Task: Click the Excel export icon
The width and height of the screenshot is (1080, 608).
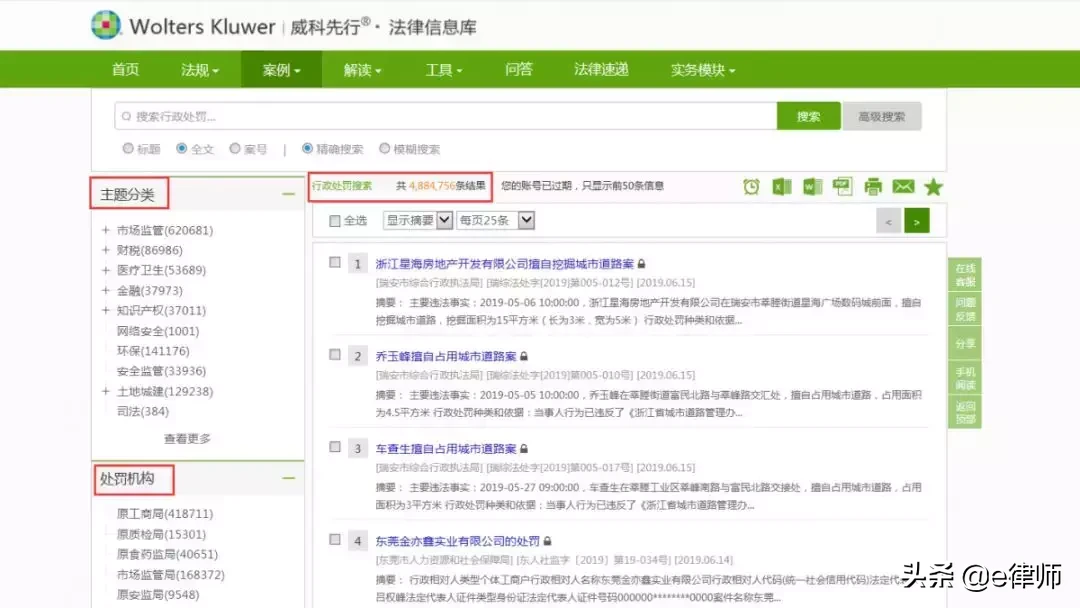Action: click(x=783, y=186)
